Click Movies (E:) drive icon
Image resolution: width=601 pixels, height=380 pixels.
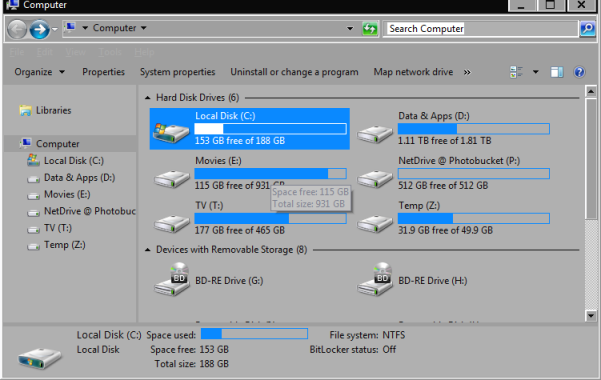click(x=171, y=179)
